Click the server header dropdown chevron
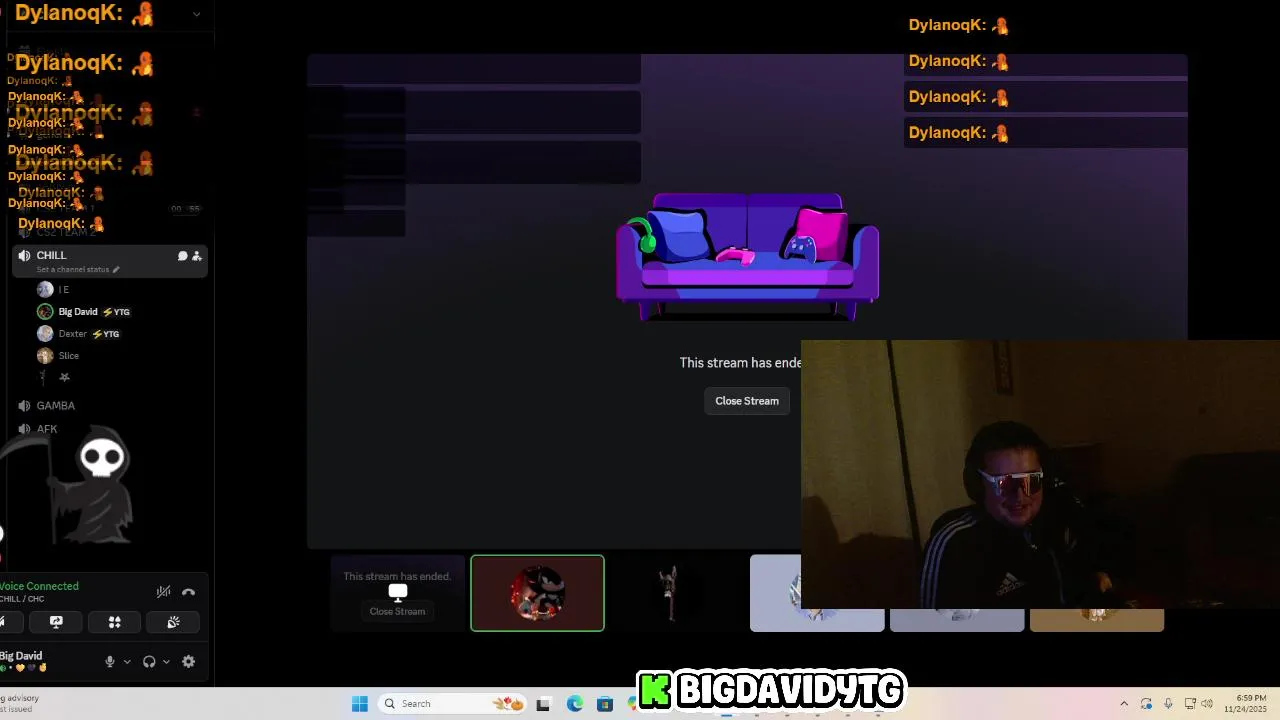The width and height of the screenshot is (1280, 720). coord(197,14)
